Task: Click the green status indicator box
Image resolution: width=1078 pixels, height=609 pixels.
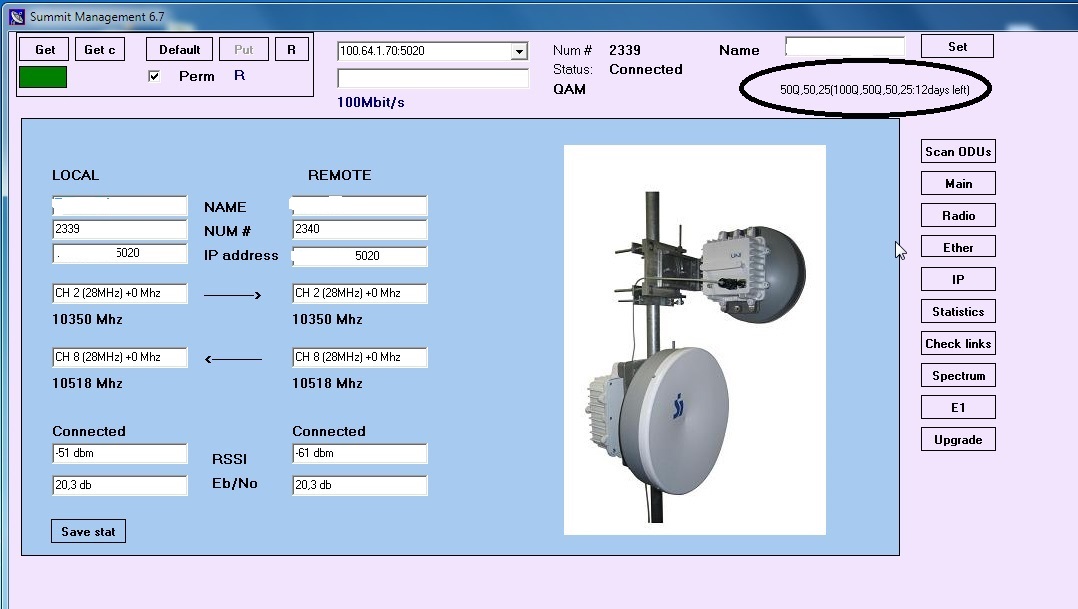Action: (x=43, y=77)
